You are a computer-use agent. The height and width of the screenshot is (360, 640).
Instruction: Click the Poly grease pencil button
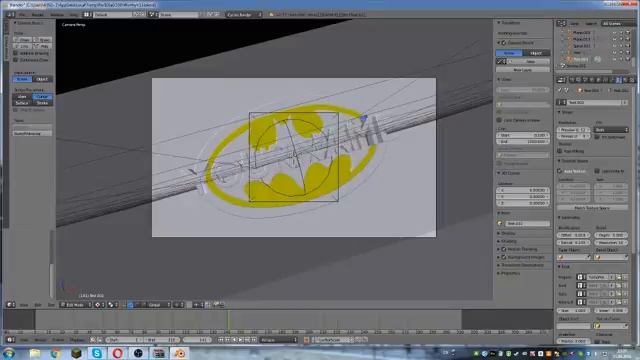click(42, 46)
